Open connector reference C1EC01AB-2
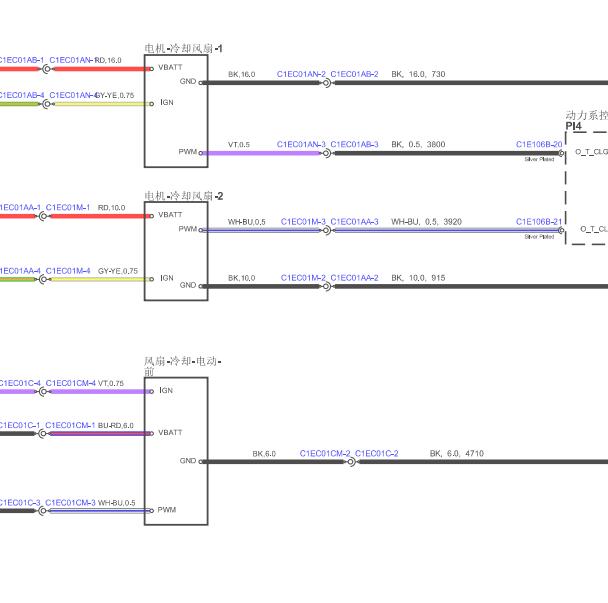 [354, 74]
